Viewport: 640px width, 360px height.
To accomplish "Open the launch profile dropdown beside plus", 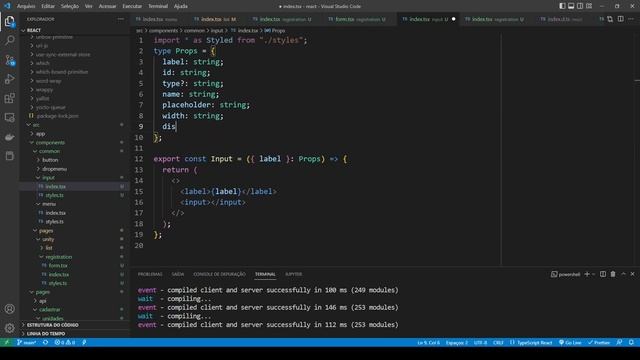I will pos(593,274).
